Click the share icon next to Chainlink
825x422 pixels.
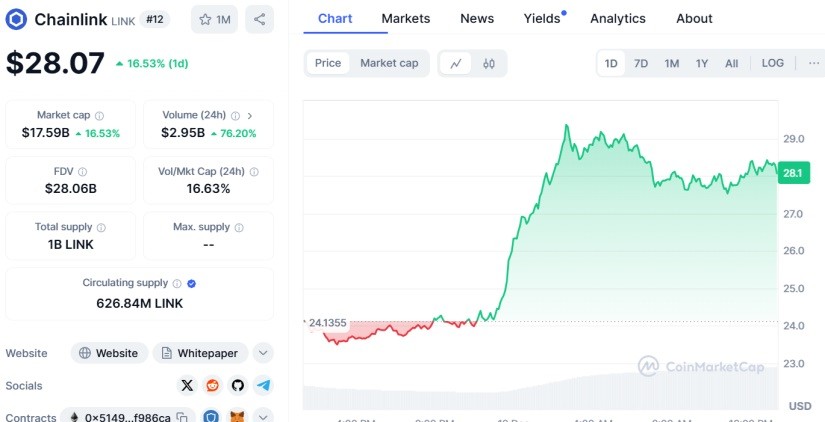click(x=260, y=19)
